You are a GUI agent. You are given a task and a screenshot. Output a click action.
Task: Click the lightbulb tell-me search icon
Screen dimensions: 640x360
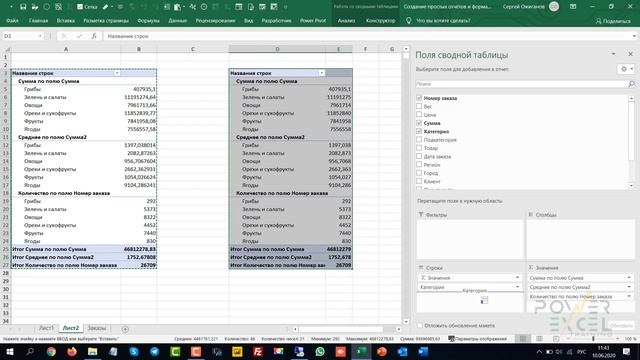click(x=409, y=20)
